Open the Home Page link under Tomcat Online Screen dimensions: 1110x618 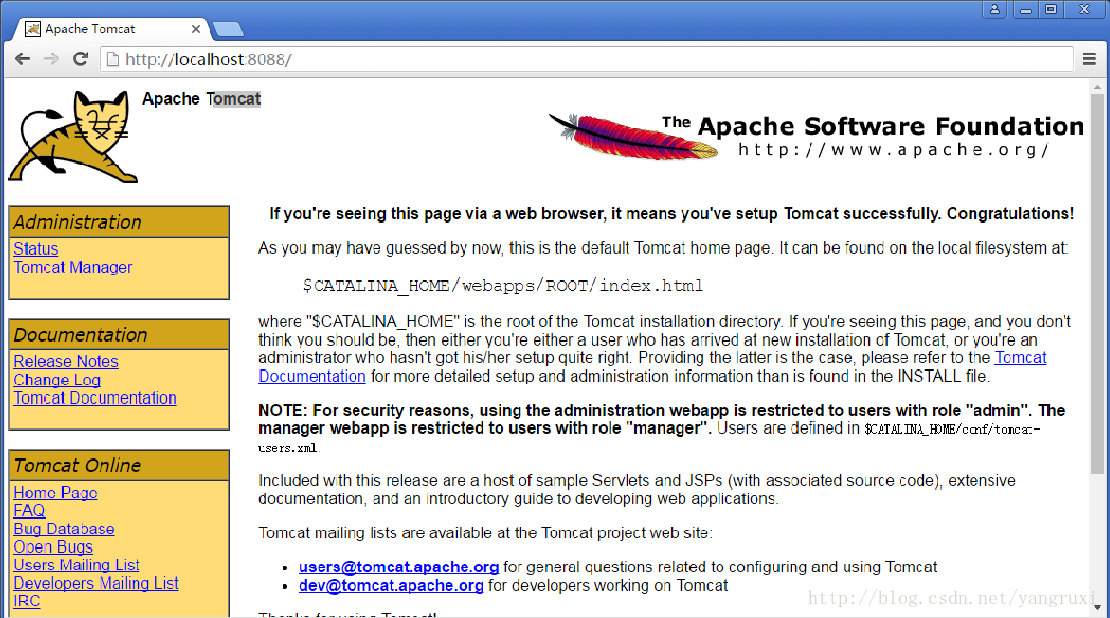(55, 493)
